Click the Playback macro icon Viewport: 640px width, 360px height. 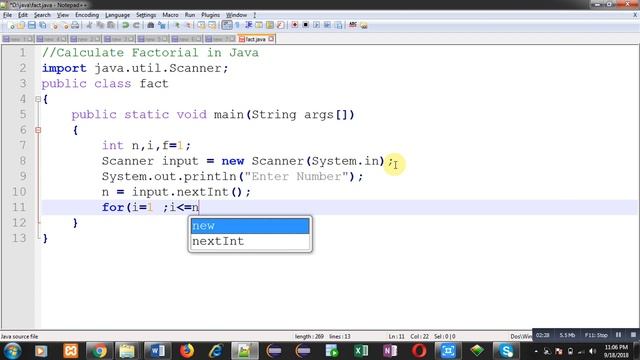point(317,25)
